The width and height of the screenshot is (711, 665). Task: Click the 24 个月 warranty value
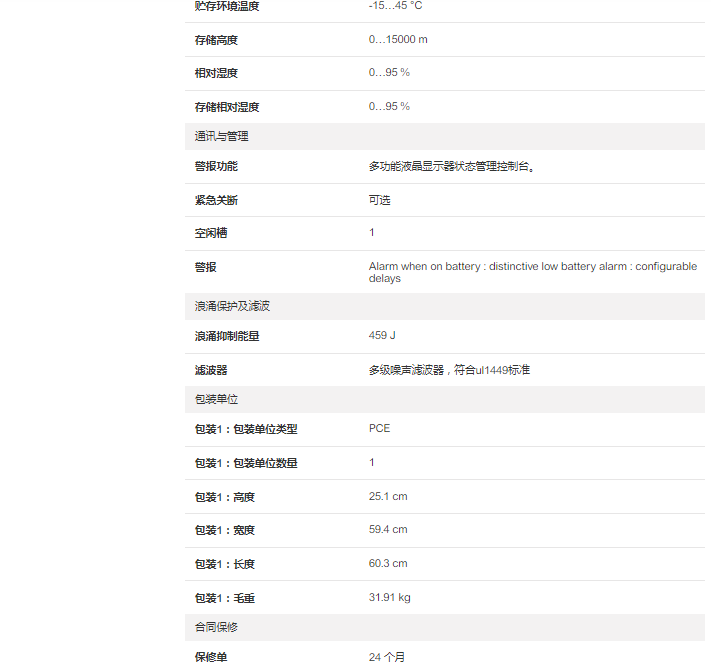coord(387,657)
